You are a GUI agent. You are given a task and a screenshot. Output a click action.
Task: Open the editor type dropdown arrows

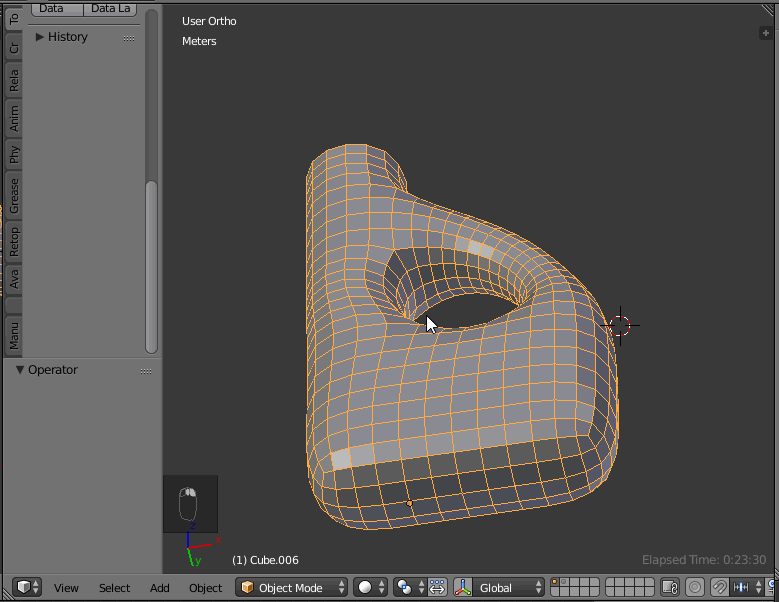[x=35, y=588]
